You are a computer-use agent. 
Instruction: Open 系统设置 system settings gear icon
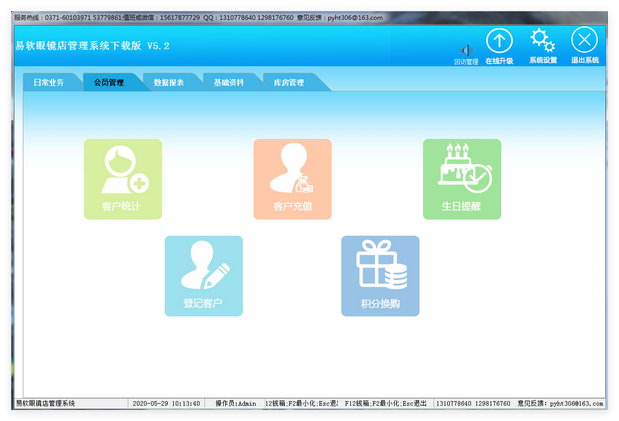click(542, 44)
